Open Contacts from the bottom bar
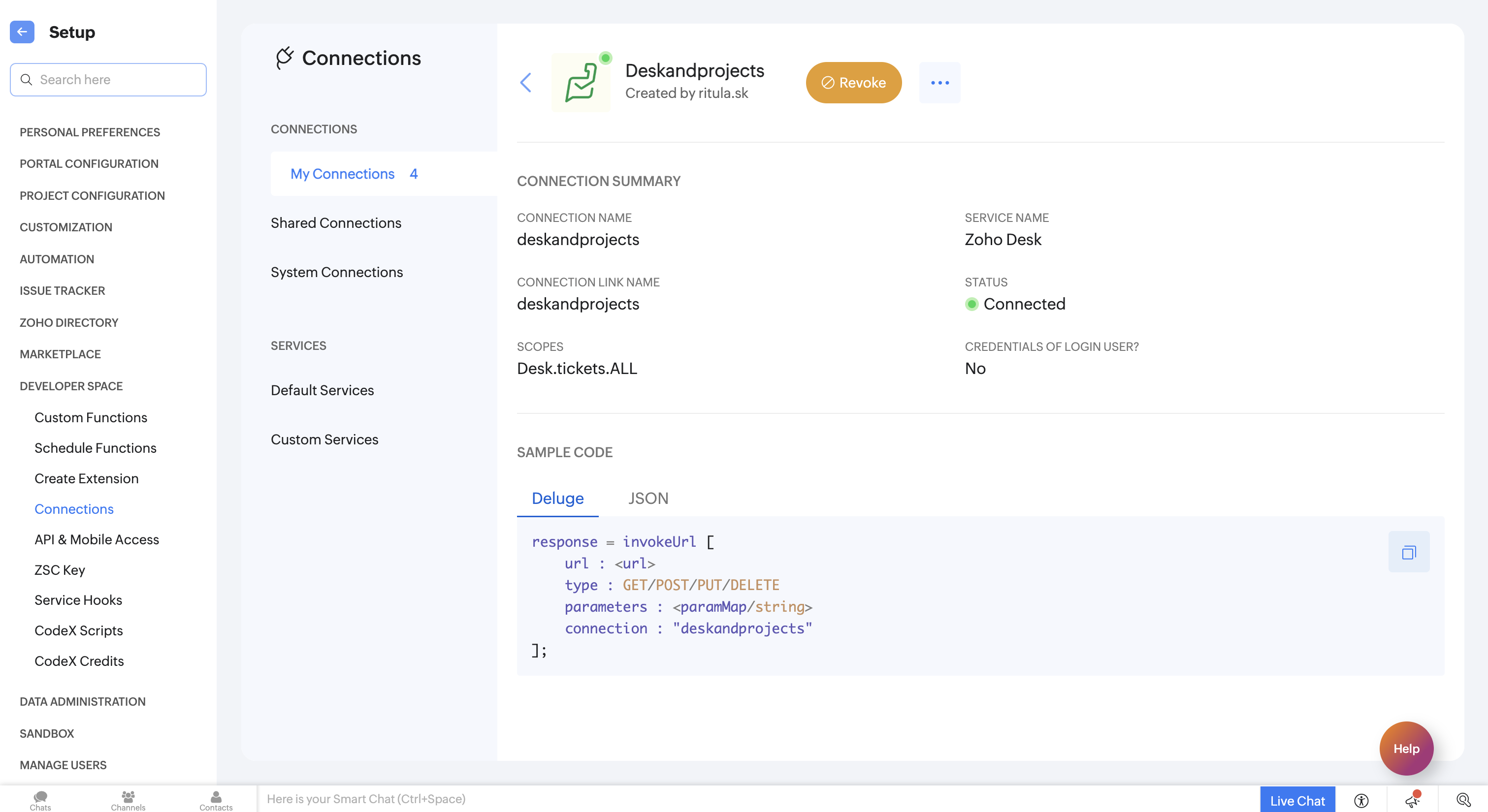1488x812 pixels. (216, 800)
